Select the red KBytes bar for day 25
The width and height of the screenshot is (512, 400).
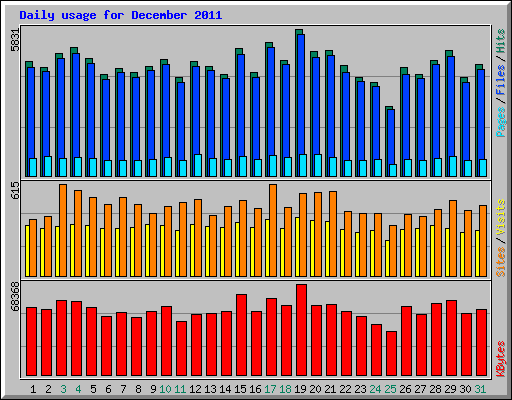tap(391, 354)
